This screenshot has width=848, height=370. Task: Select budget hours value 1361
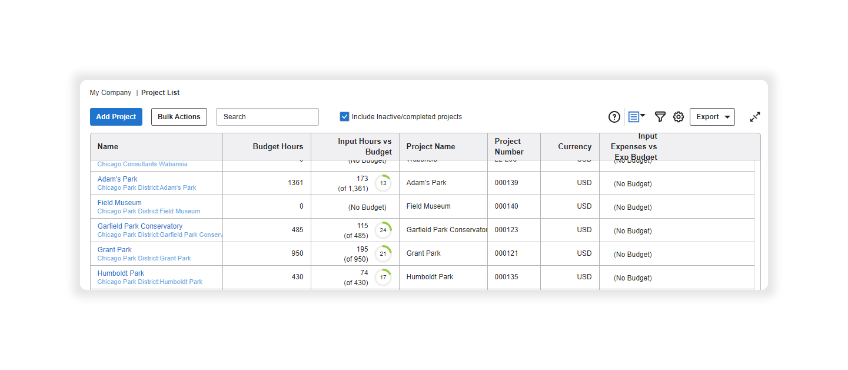coord(295,183)
